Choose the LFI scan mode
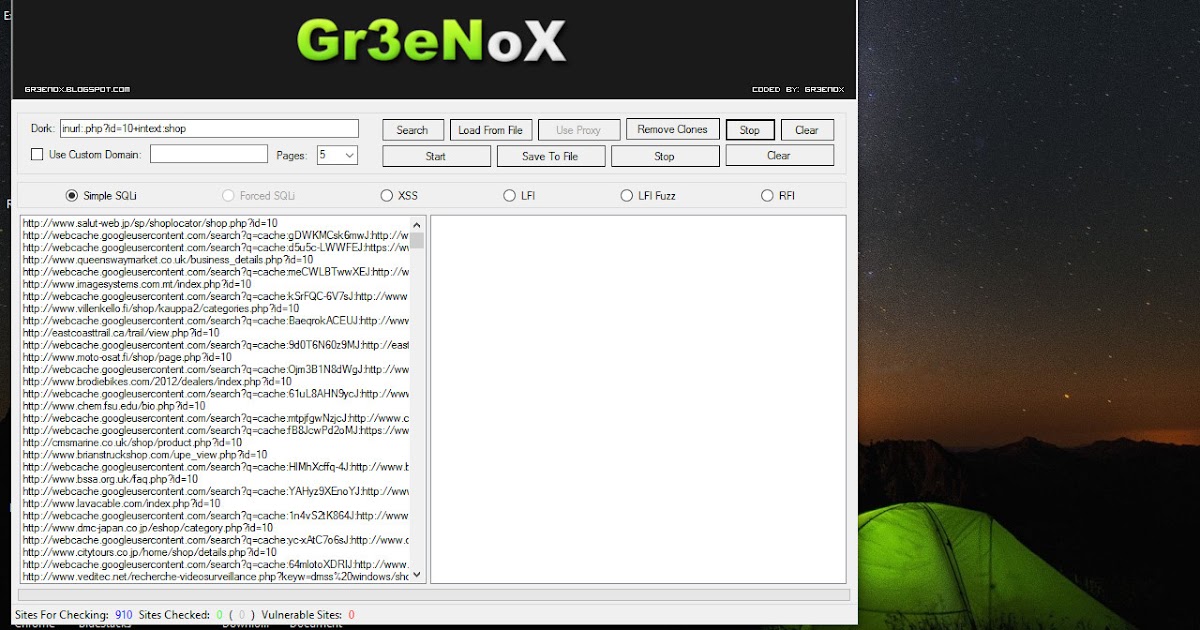This screenshot has width=1200, height=630. click(x=519, y=196)
